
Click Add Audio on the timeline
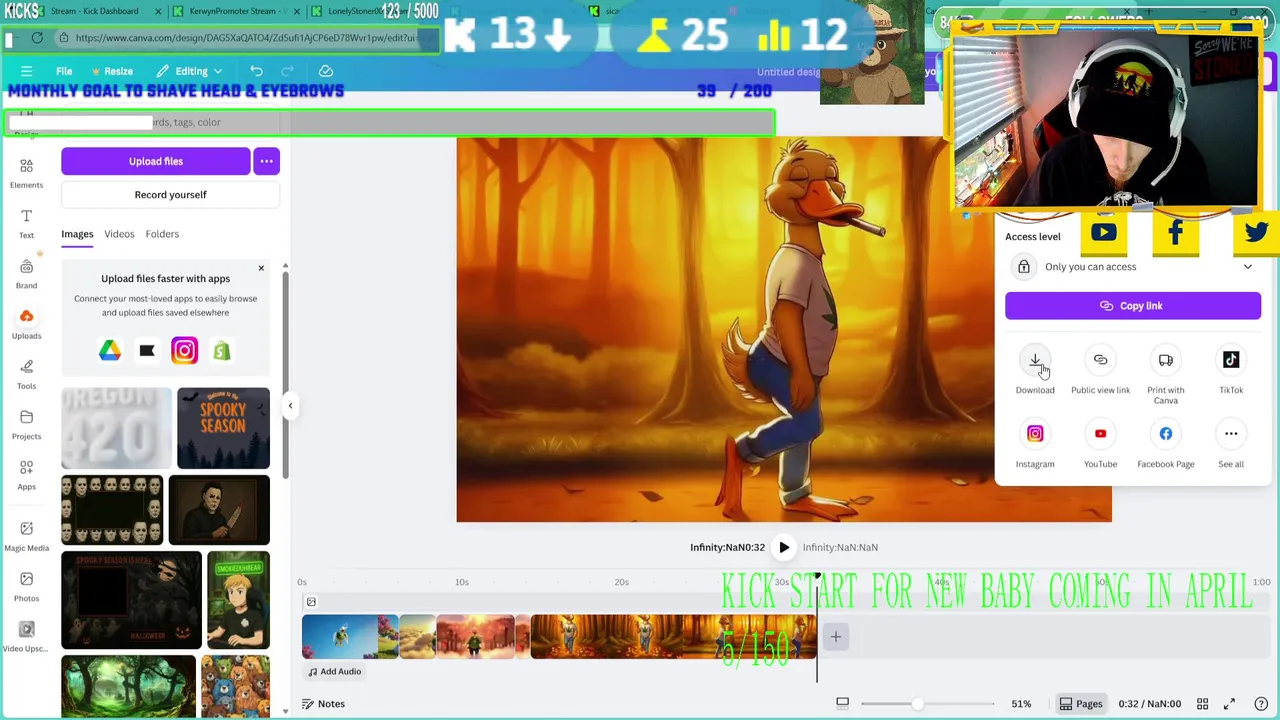(x=334, y=672)
